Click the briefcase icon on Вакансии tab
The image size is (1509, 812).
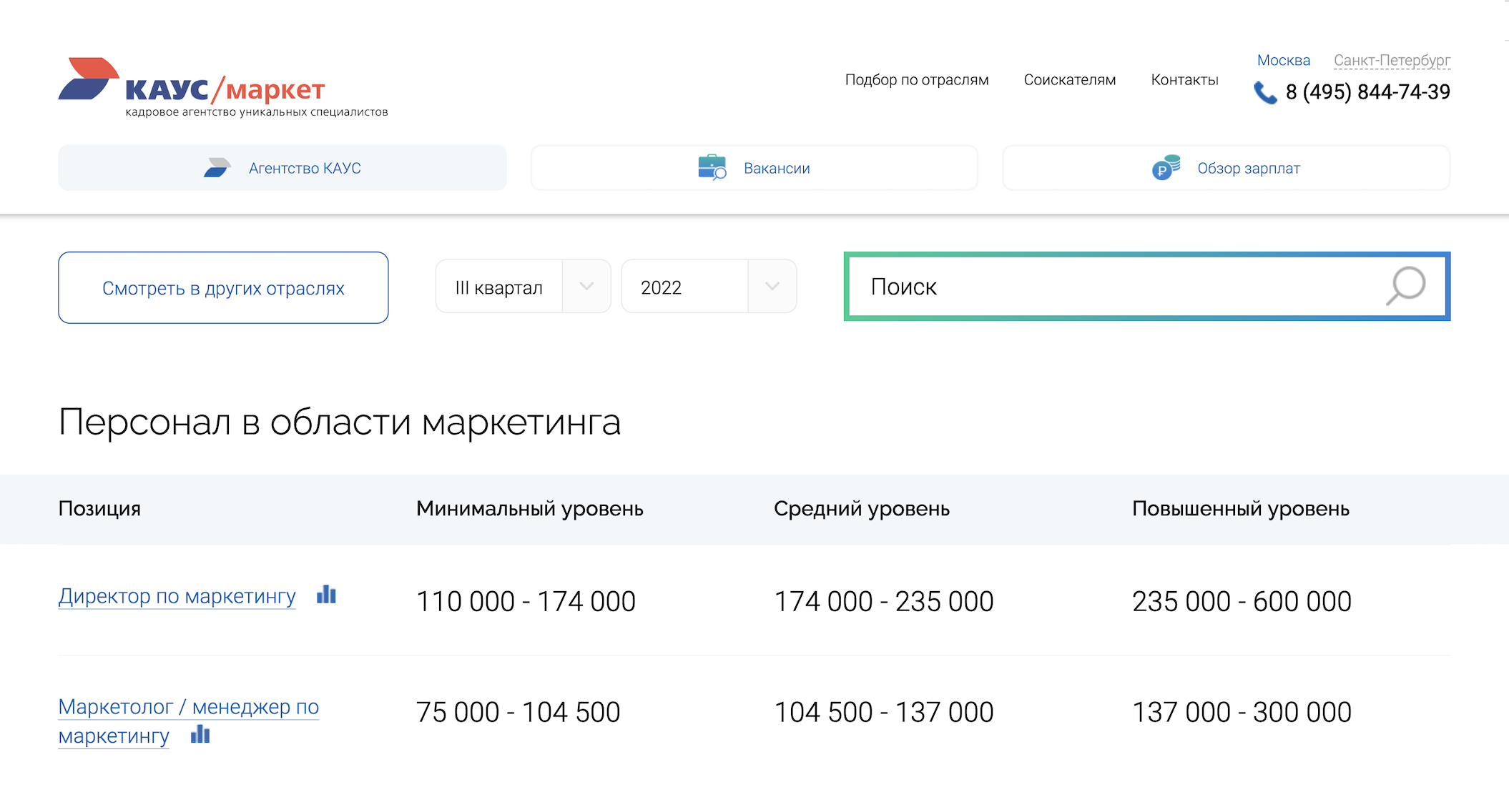(x=712, y=167)
